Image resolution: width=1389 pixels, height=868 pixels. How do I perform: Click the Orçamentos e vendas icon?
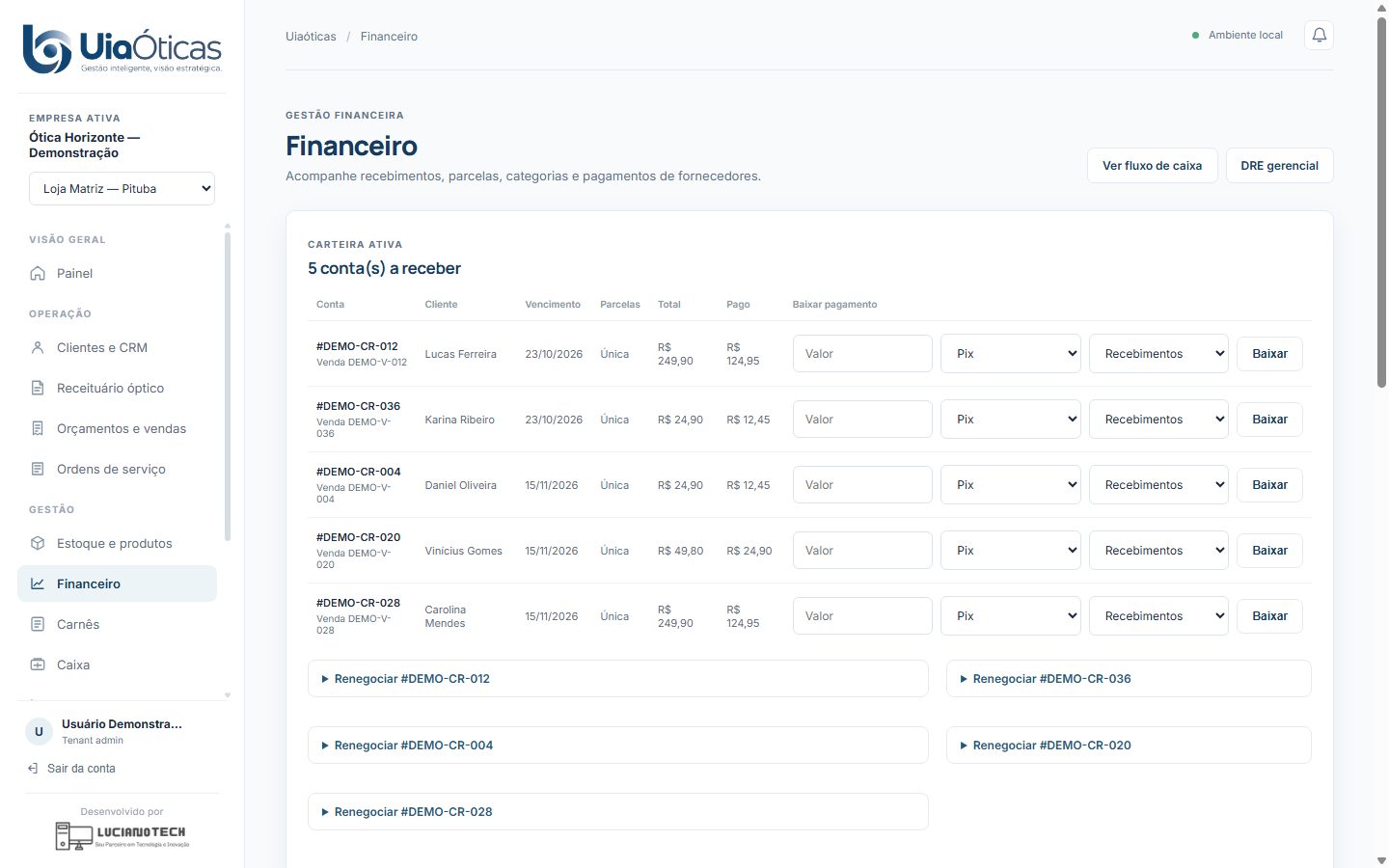(38, 428)
